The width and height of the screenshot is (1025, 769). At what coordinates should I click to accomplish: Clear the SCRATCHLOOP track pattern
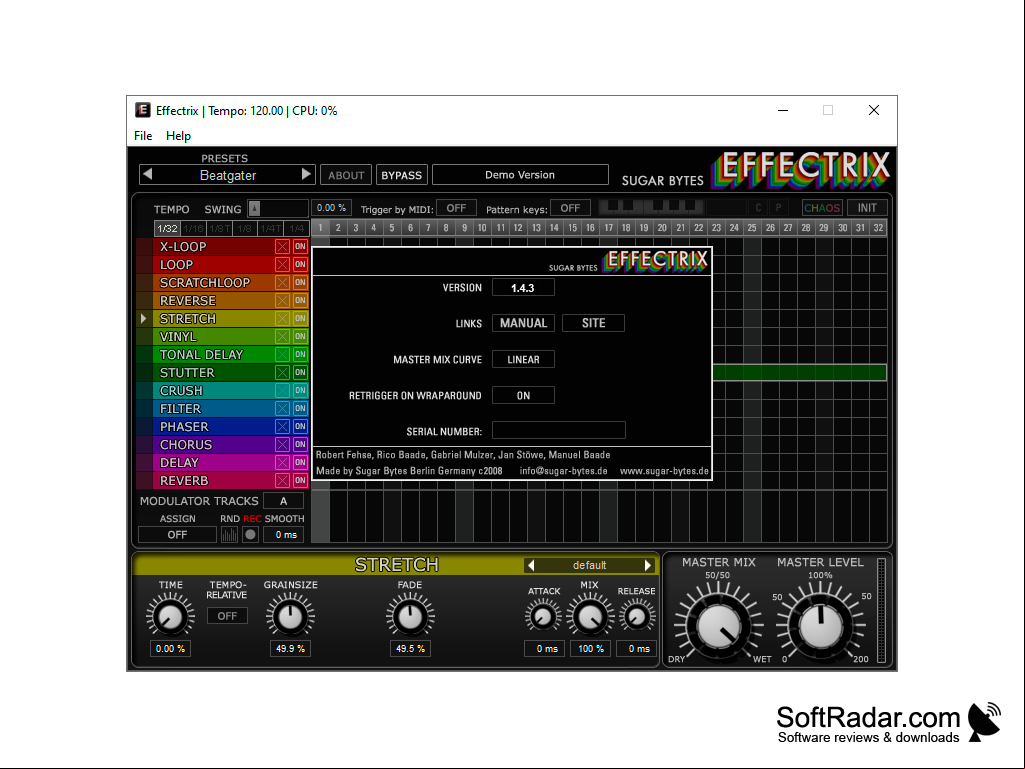point(282,282)
